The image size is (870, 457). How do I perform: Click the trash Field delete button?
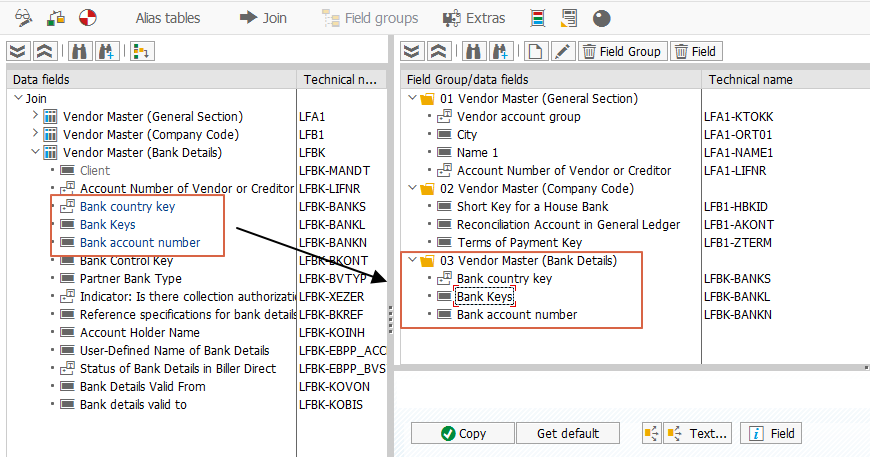[x=696, y=52]
